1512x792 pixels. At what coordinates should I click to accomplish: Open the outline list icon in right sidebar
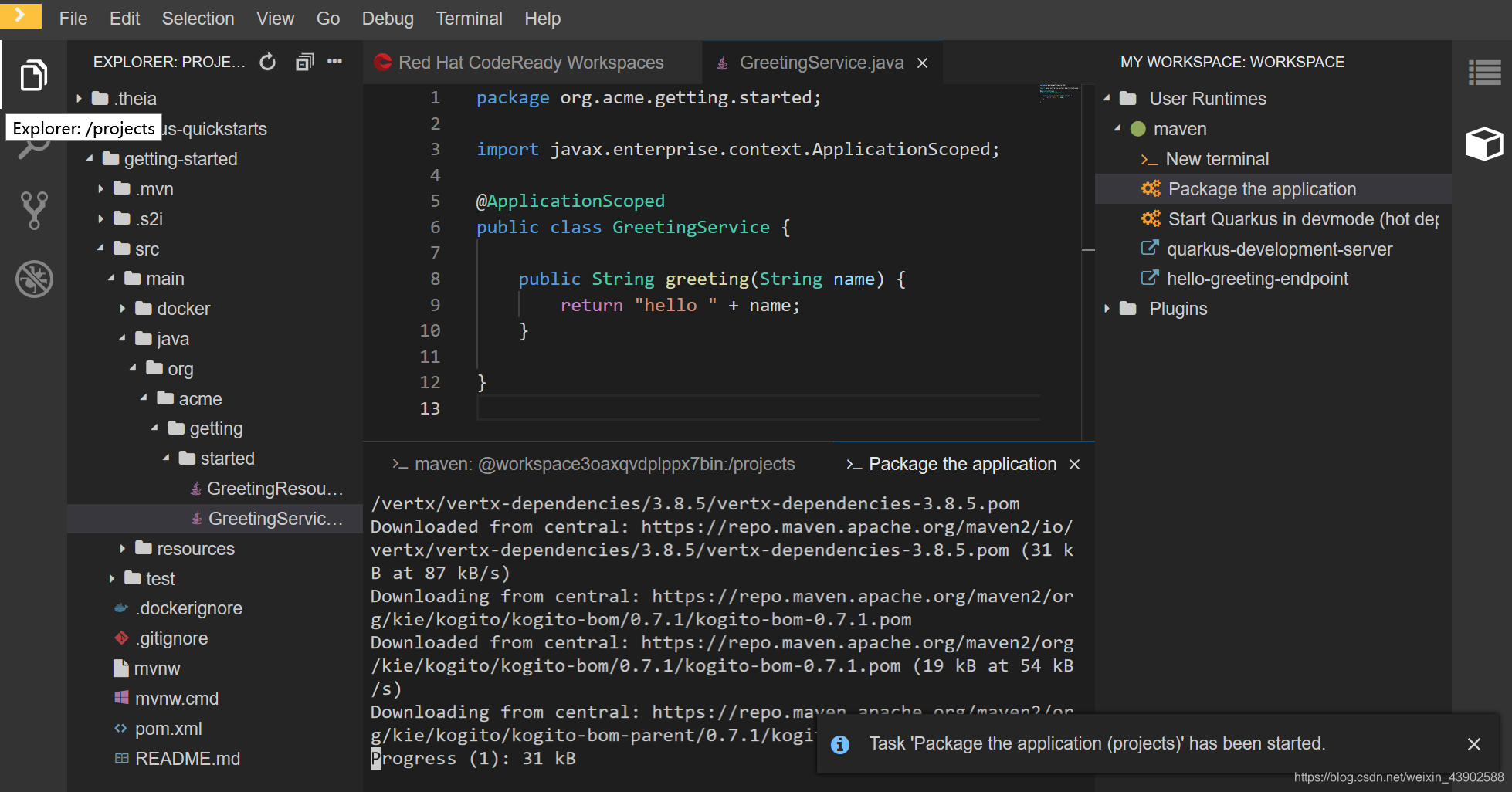coord(1484,73)
